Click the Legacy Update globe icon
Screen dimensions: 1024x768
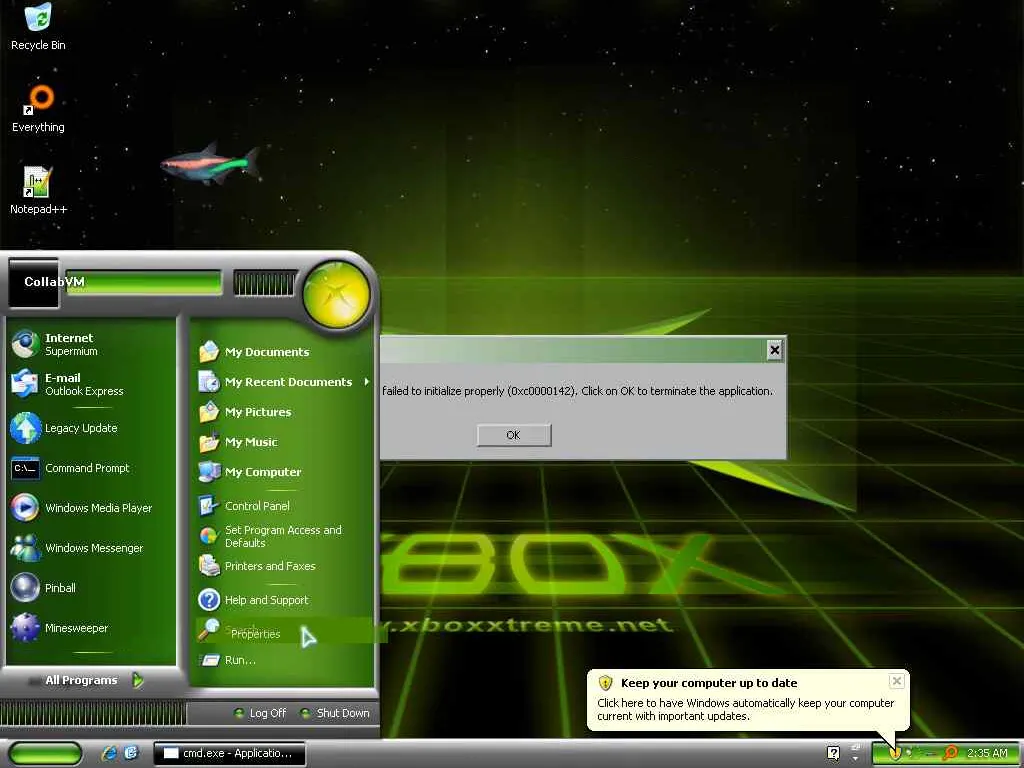pyautogui.click(x=25, y=428)
